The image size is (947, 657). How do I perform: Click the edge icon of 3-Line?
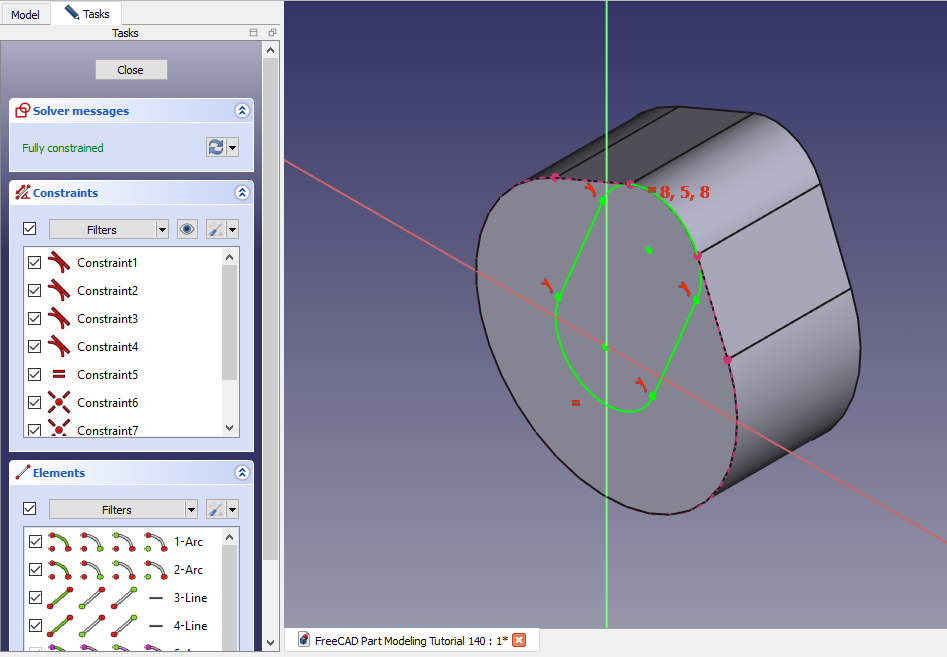61,597
